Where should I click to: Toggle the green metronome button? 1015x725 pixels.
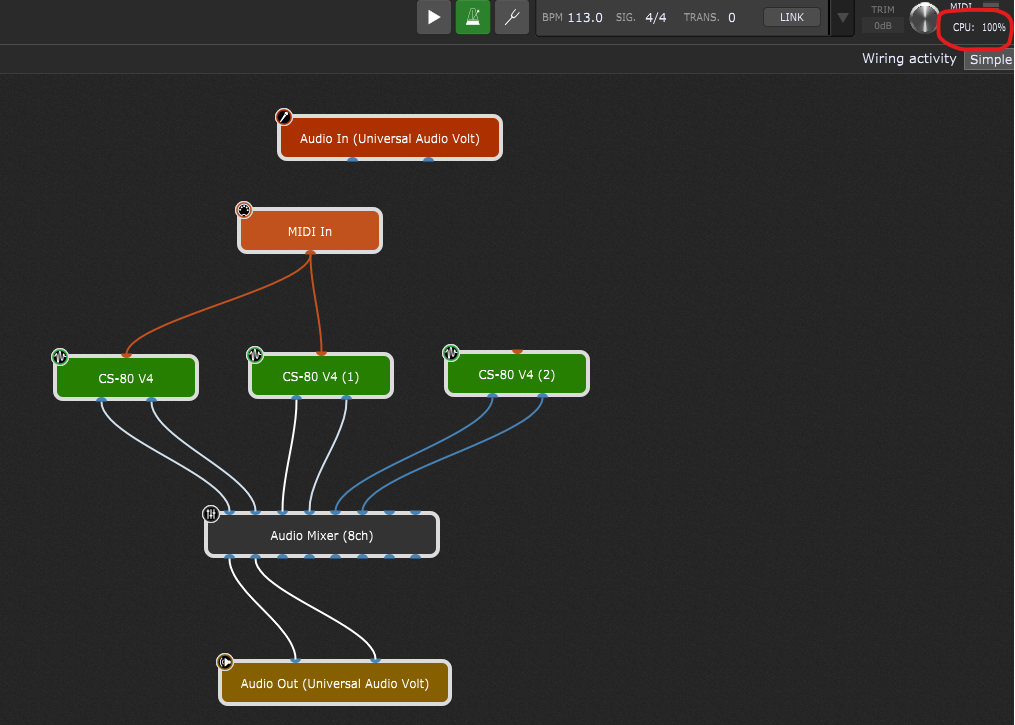(473, 17)
